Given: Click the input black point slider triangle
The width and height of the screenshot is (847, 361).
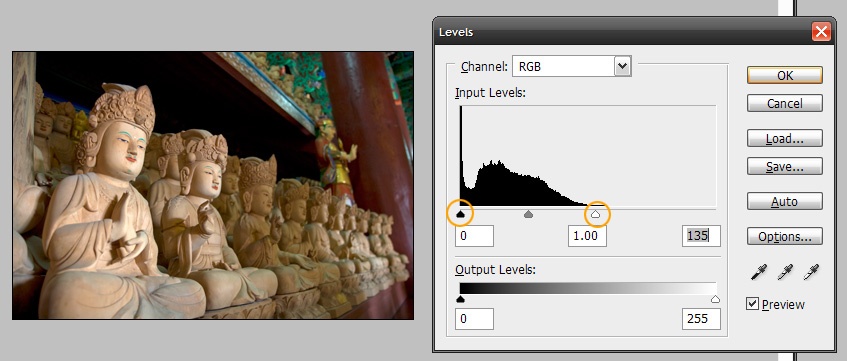Looking at the screenshot, I should point(460,215).
